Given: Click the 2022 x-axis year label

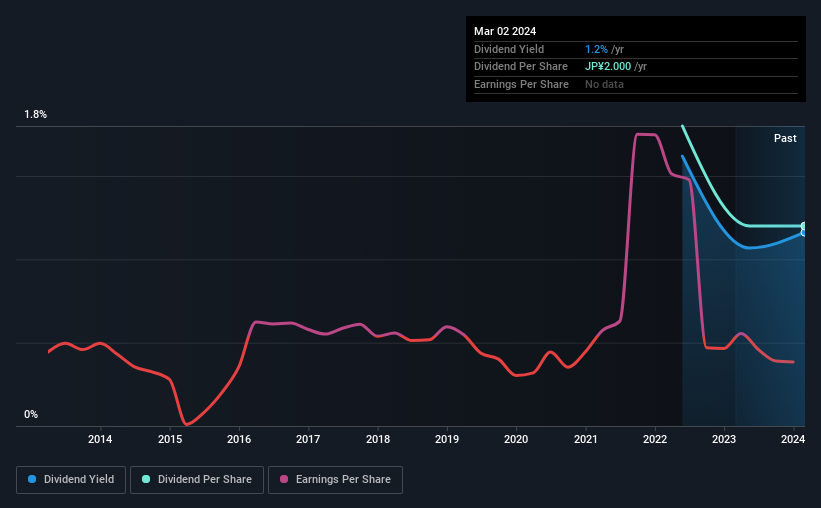Looking at the screenshot, I should coord(654,439).
